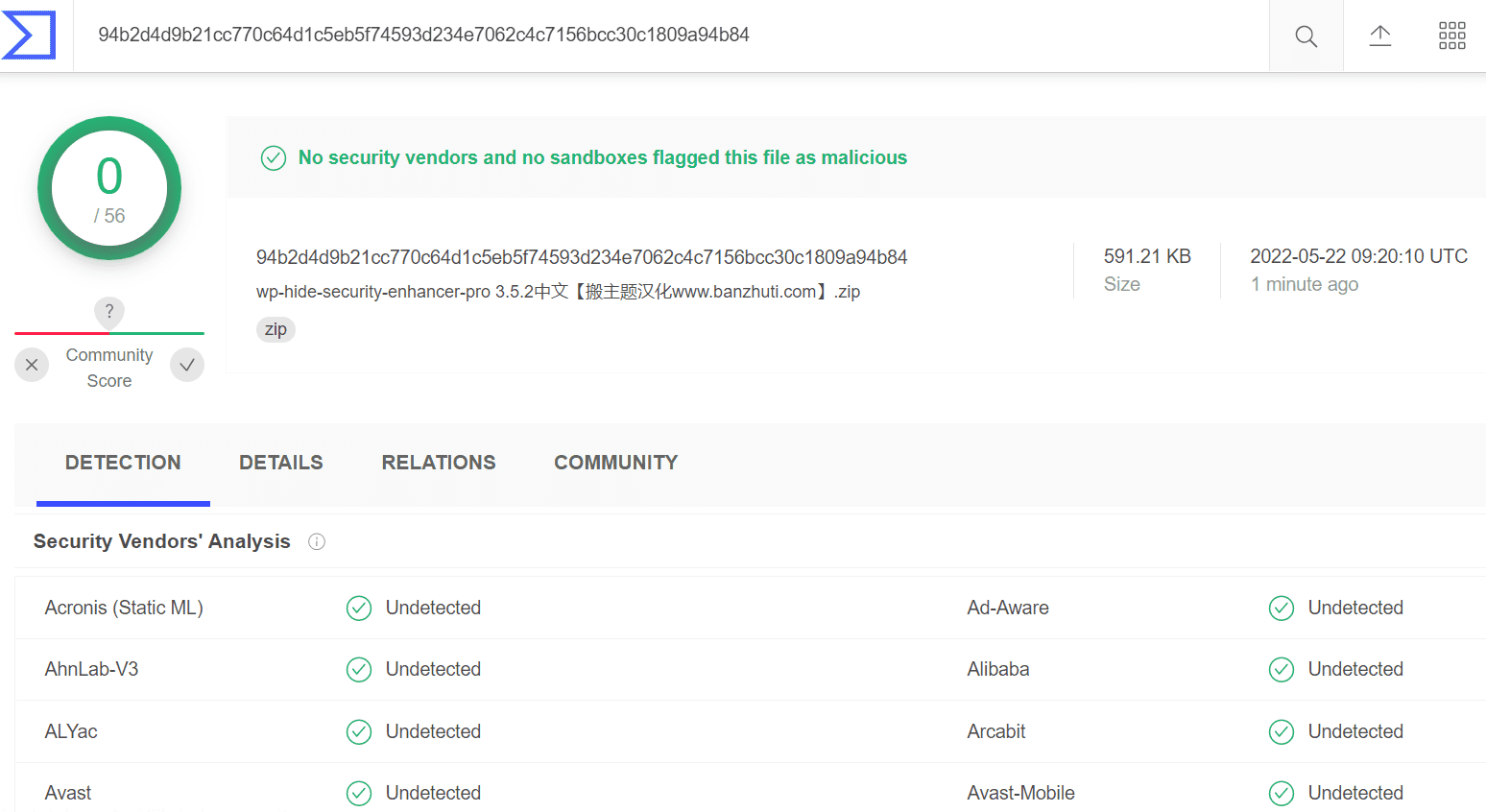Switch to the DETAILS tab
Viewport: 1486px width, 812px height.
coord(280,463)
